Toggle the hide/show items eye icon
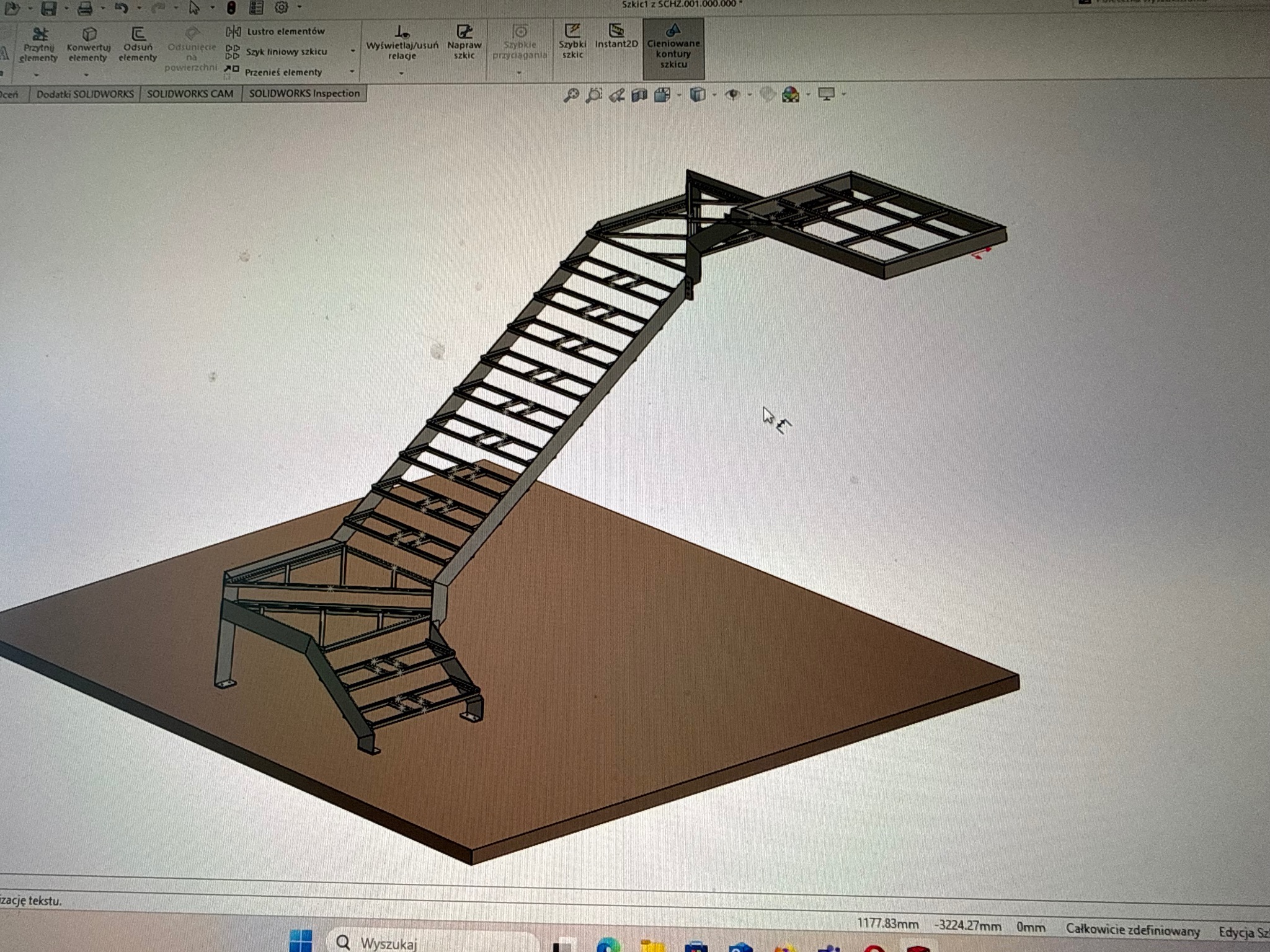Screen dimensions: 1270x952 click(x=733, y=94)
